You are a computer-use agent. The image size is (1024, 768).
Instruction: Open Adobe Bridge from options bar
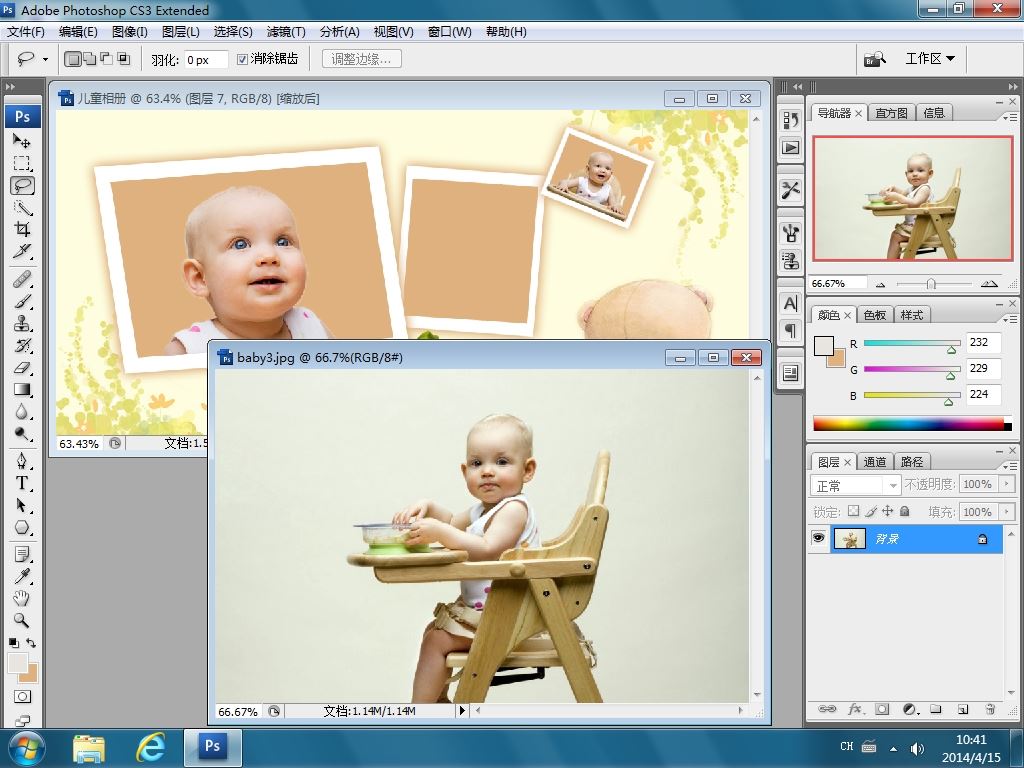point(875,59)
